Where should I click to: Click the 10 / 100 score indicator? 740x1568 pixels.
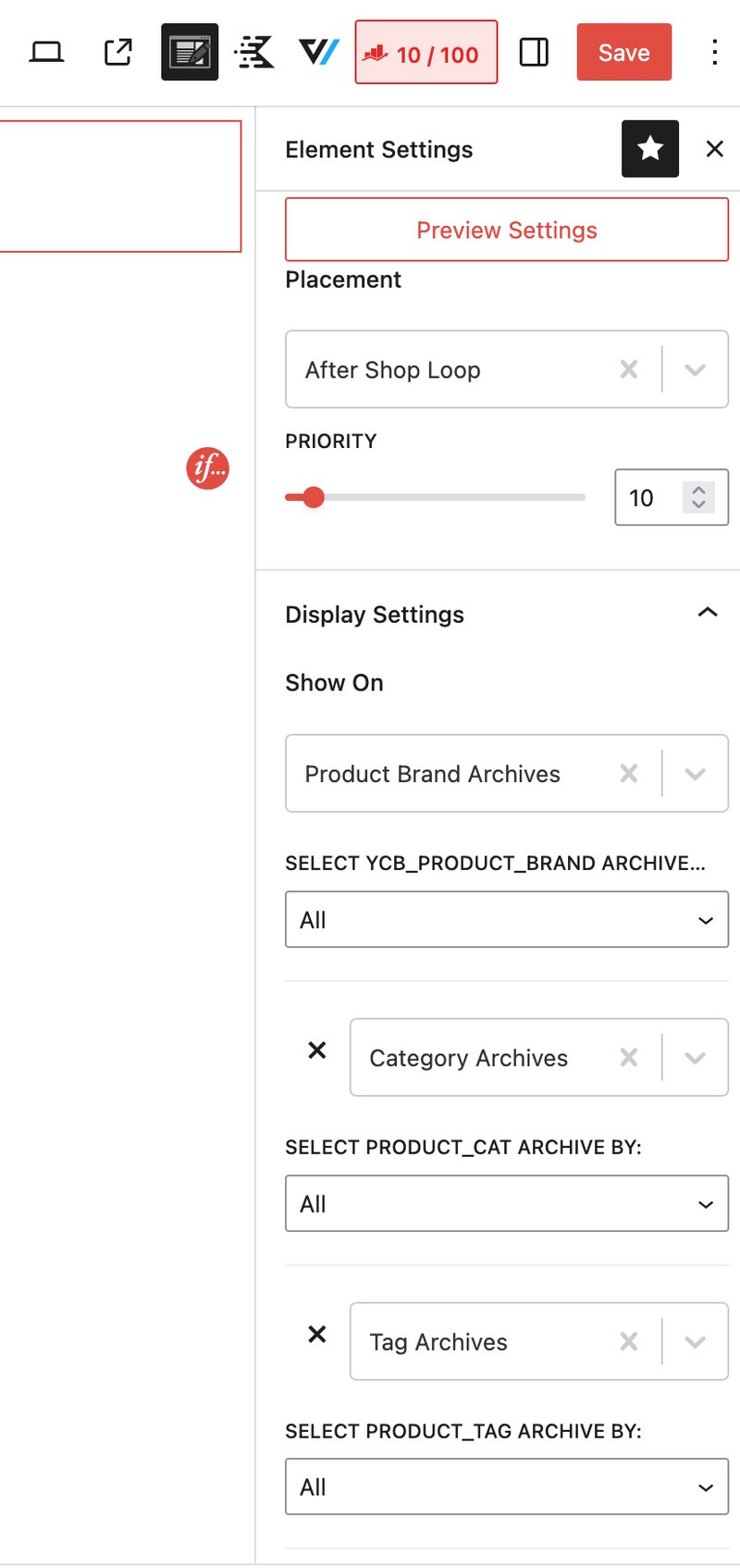[426, 53]
